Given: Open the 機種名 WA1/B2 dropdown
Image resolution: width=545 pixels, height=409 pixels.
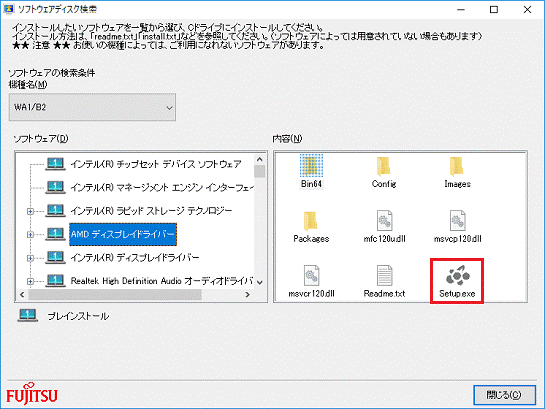Looking at the screenshot, I should click(x=92, y=107).
